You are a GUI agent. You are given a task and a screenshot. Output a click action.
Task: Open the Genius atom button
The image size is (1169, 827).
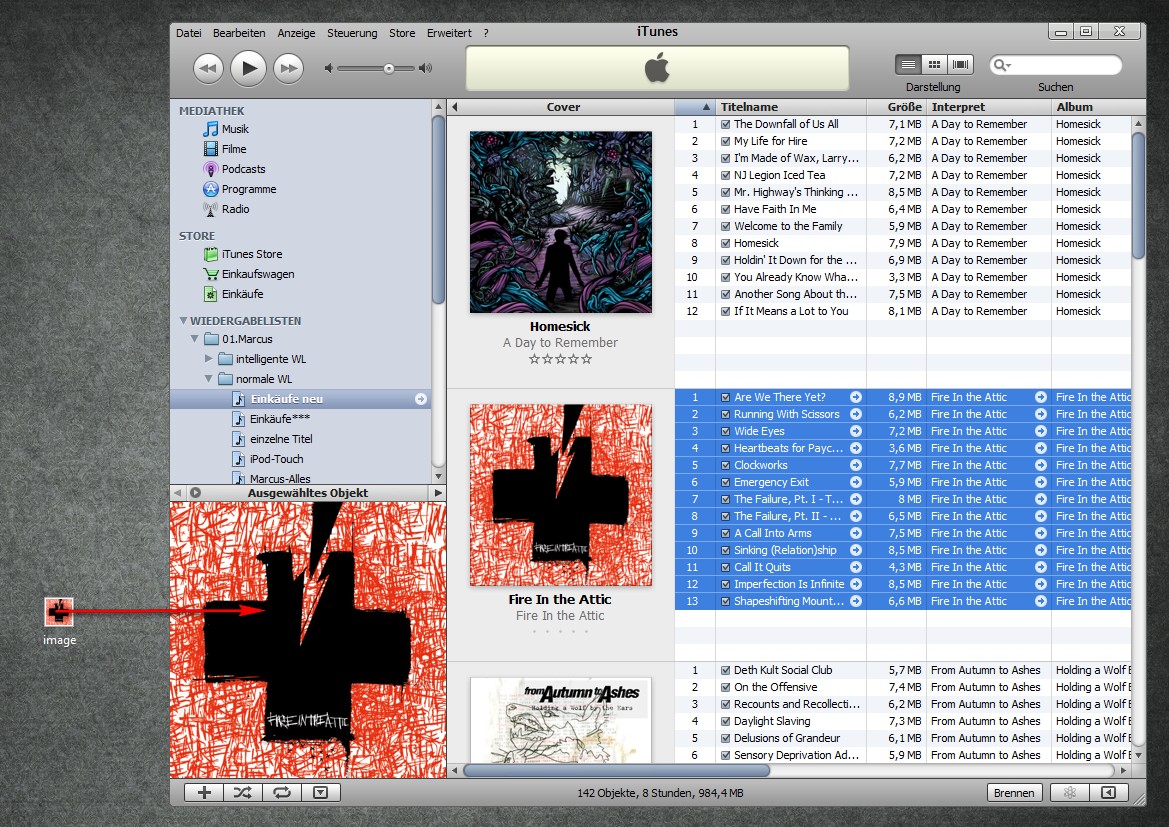[x=1070, y=793]
